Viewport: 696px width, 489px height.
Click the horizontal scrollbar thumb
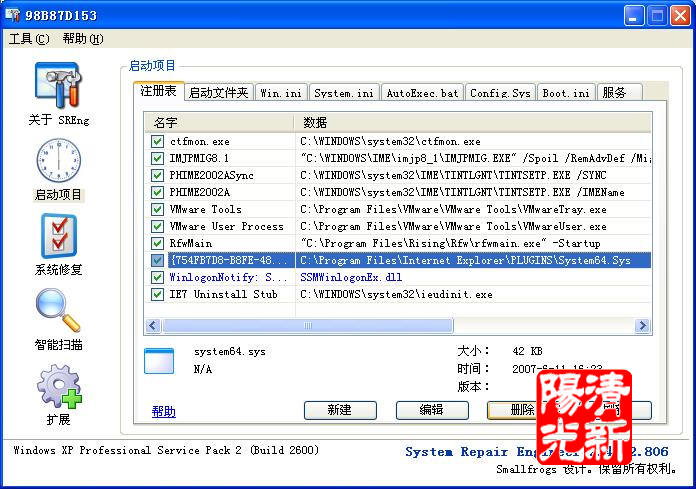(308, 326)
